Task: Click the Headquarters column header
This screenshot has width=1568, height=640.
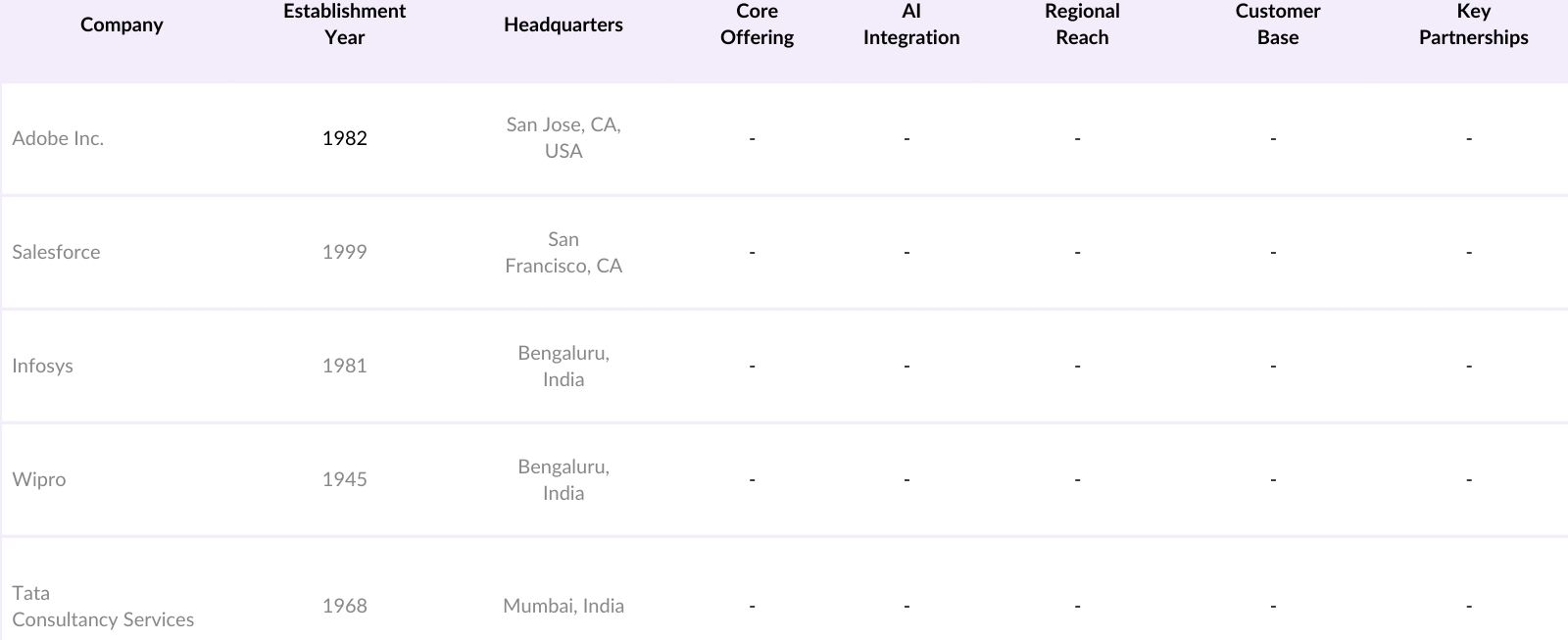Action: click(563, 25)
